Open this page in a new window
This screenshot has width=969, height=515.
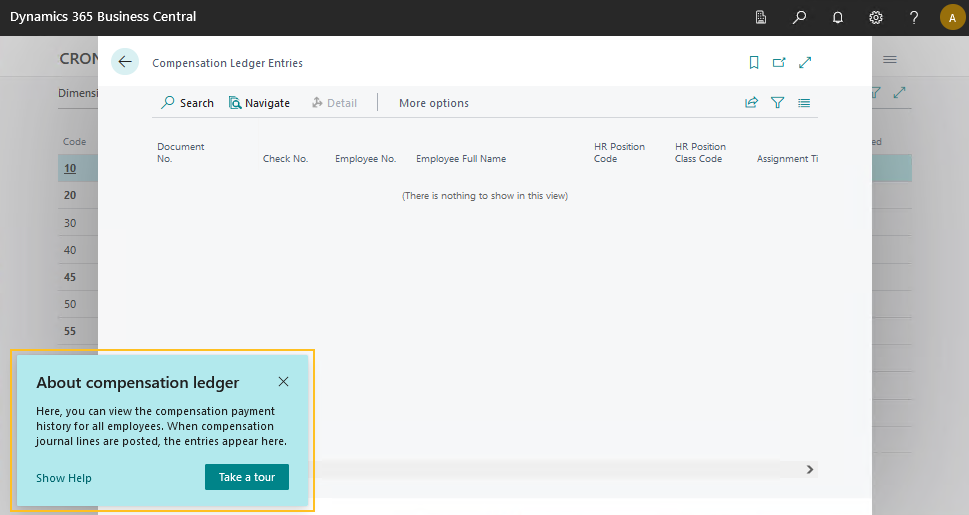pos(779,63)
